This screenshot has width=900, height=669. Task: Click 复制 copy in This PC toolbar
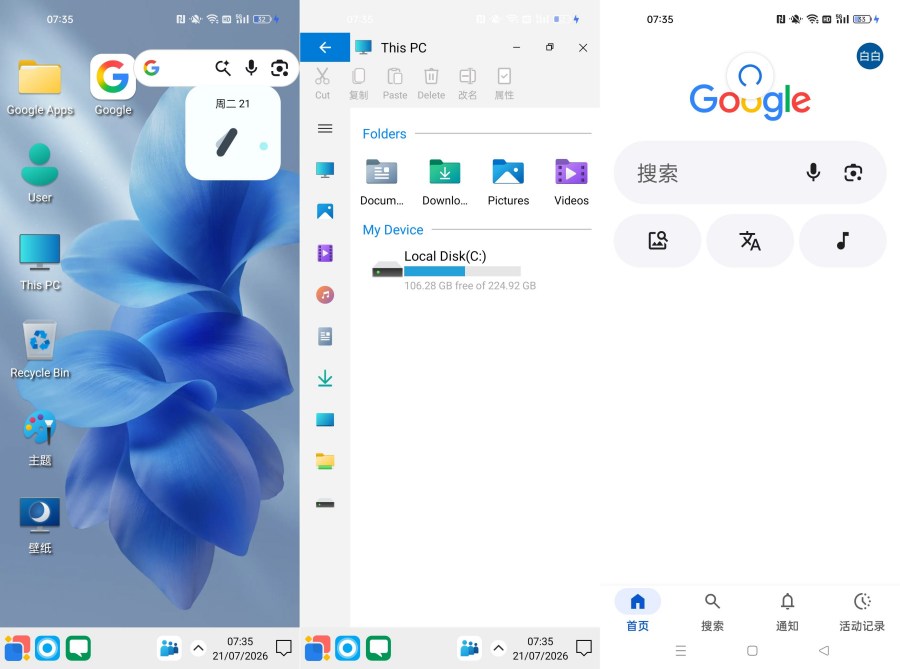(359, 84)
